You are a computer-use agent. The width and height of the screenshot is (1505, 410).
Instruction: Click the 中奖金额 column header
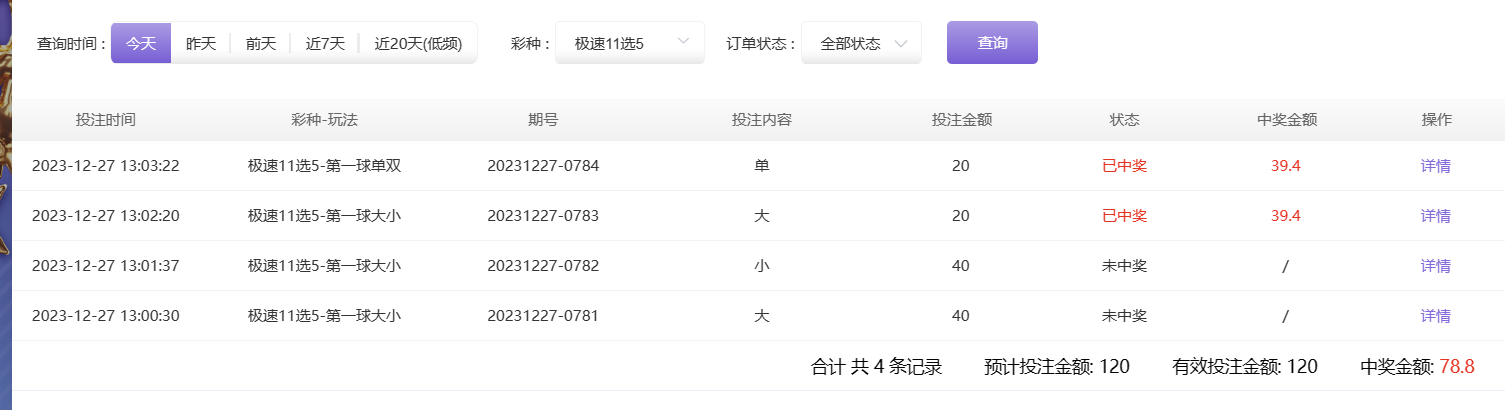(1286, 120)
